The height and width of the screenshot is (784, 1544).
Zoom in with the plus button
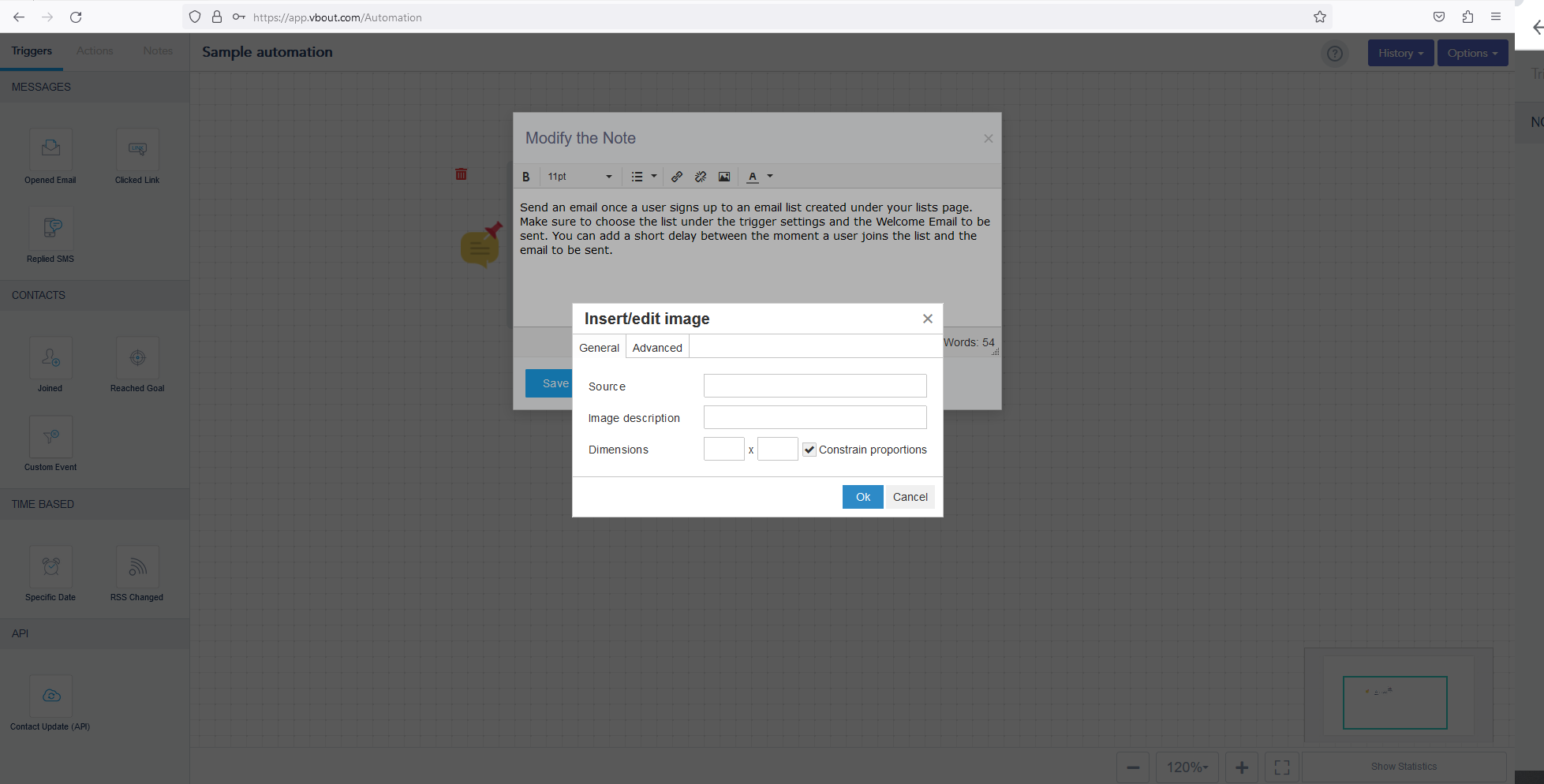(x=1242, y=767)
